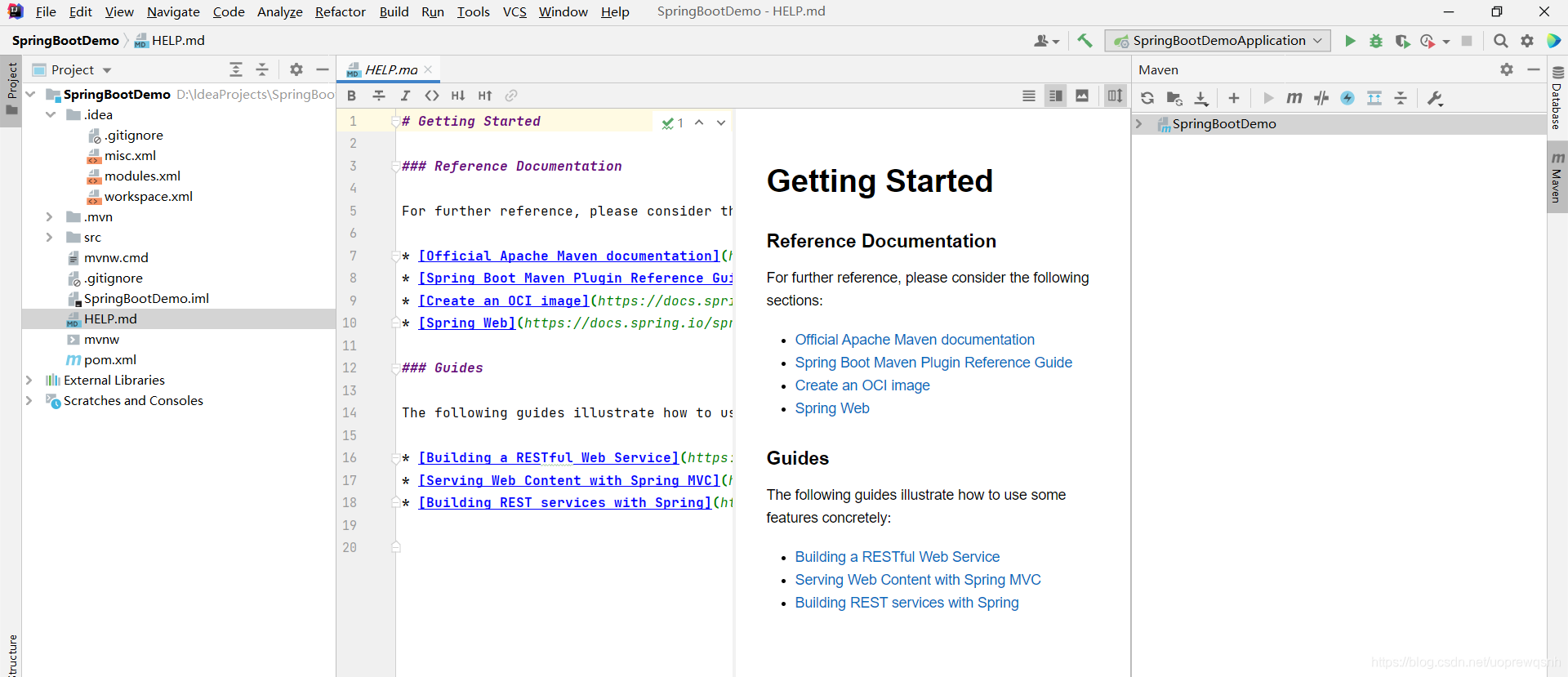Open the VCS menu
The height and width of the screenshot is (677, 1568).
point(514,11)
